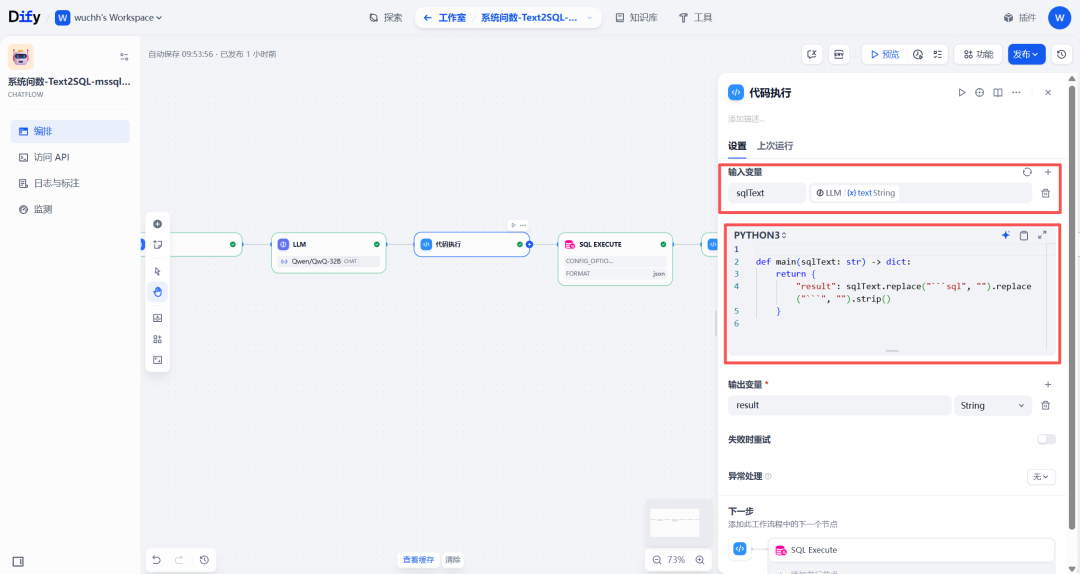Open the PYTHON3 language selector
The height and width of the screenshot is (574, 1080).
(760, 235)
